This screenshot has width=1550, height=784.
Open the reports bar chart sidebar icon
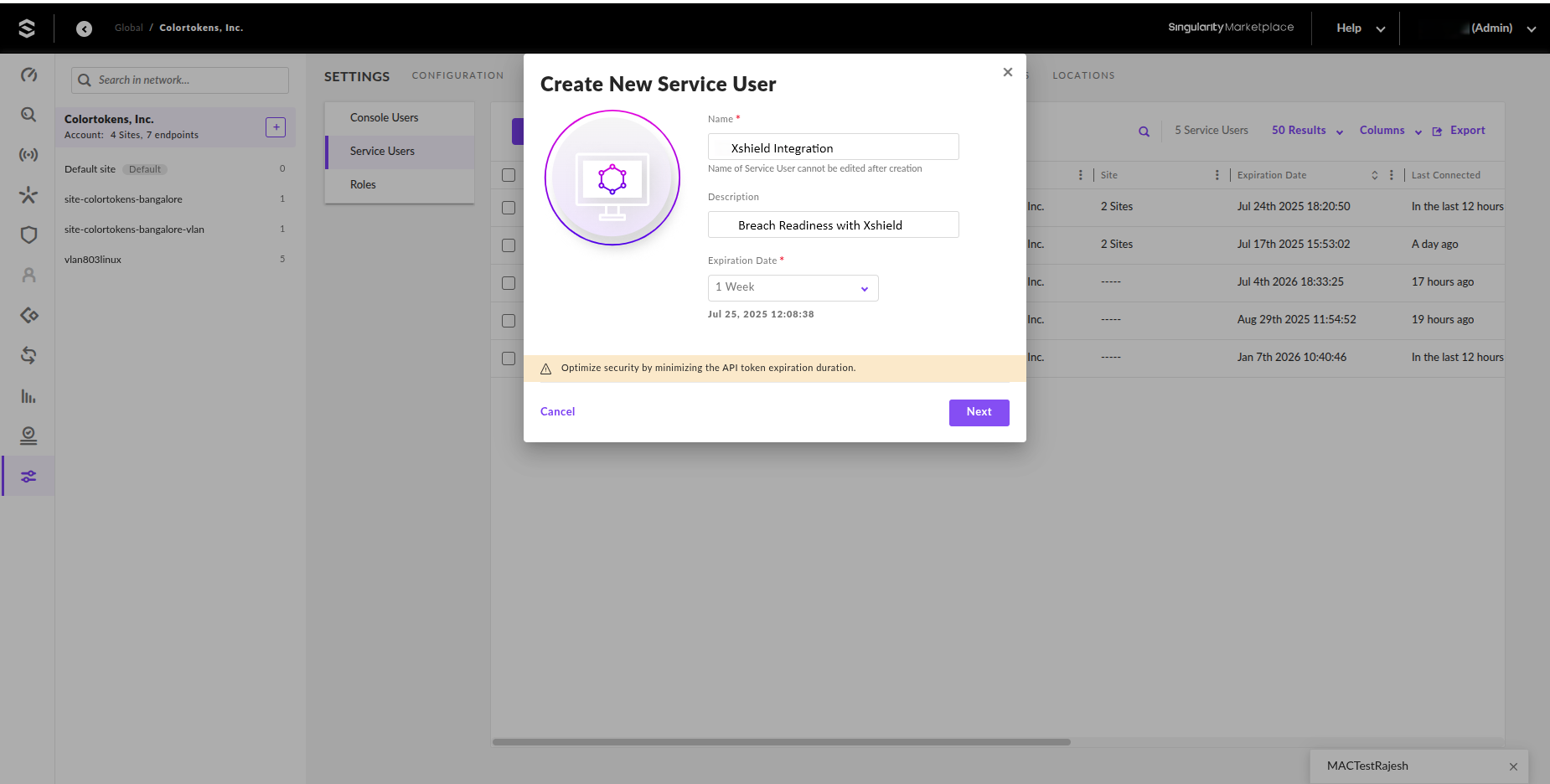pyautogui.click(x=28, y=396)
